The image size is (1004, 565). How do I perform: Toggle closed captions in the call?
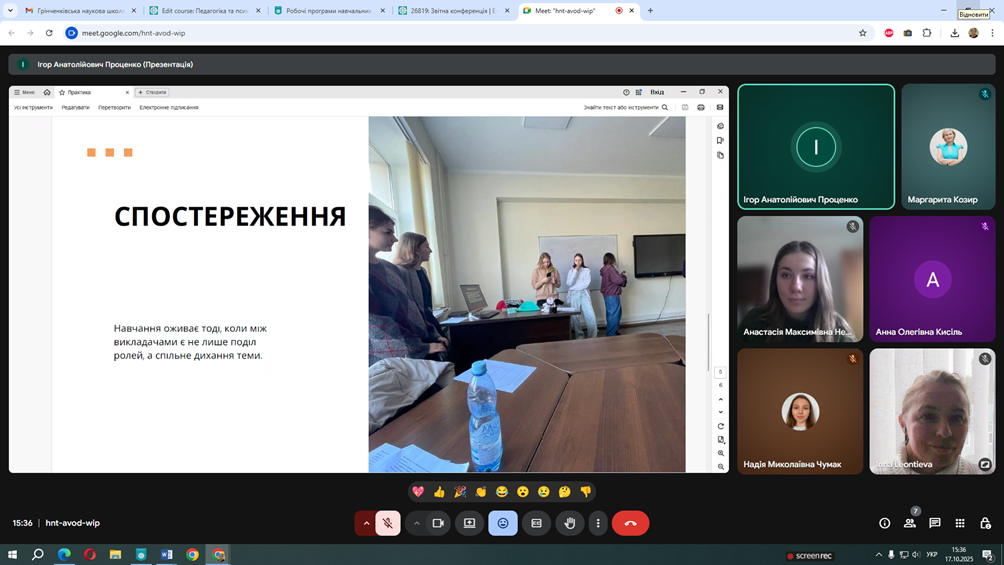(x=536, y=523)
